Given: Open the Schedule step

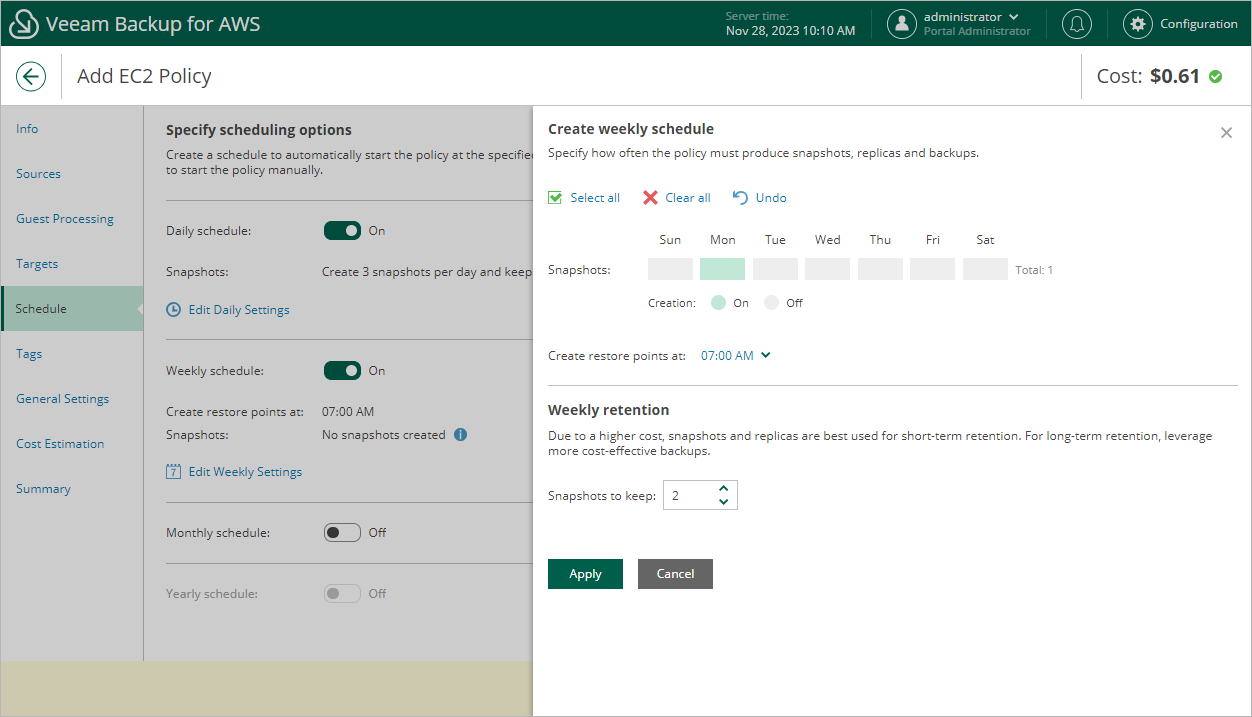Looking at the screenshot, I should pyautogui.click(x=72, y=309).
